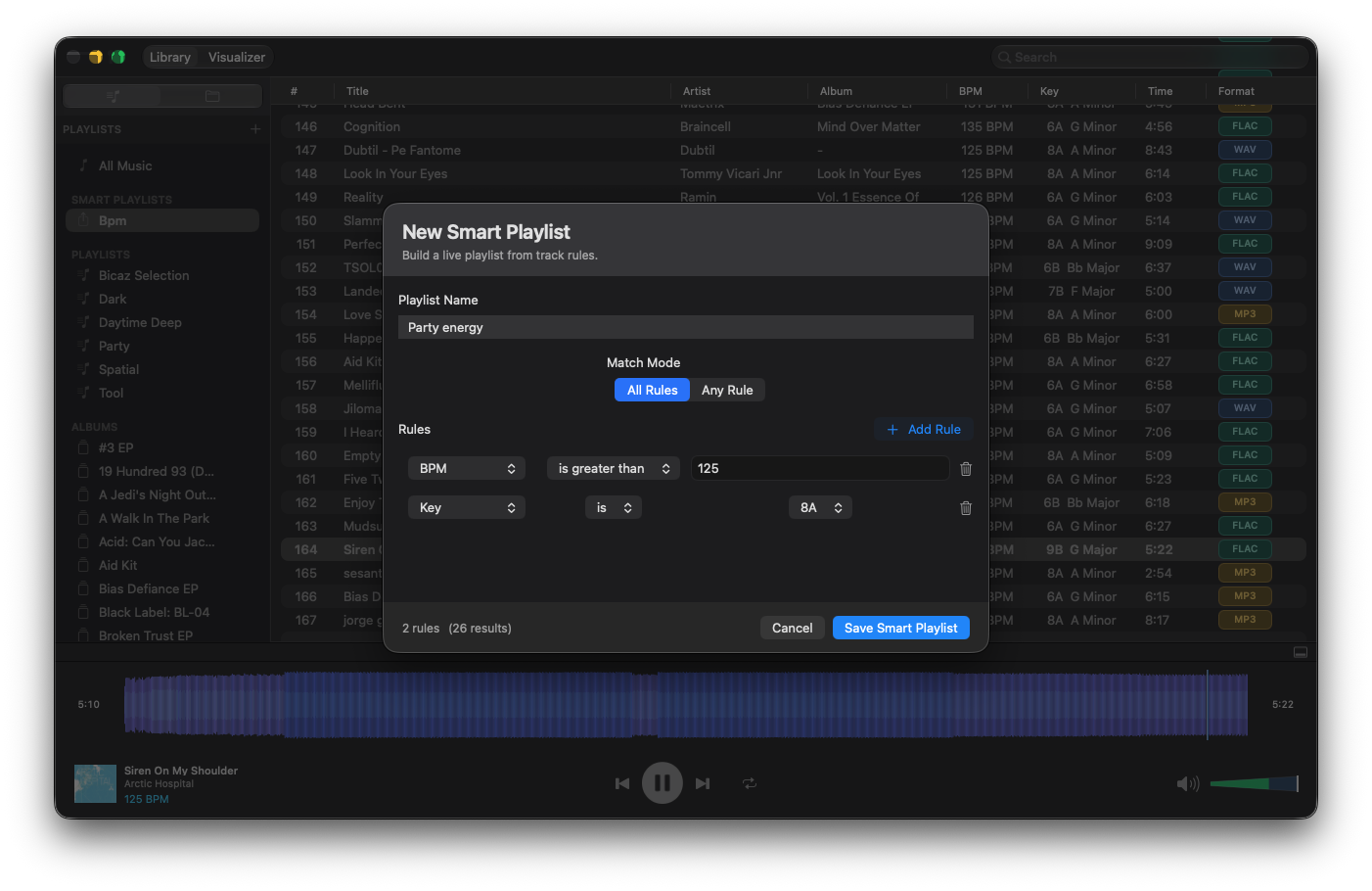Screen dimensions: 1372x891
Task: Open the 'is' operator dropdown
Action: pyautogui.click(x=614, y=508)
